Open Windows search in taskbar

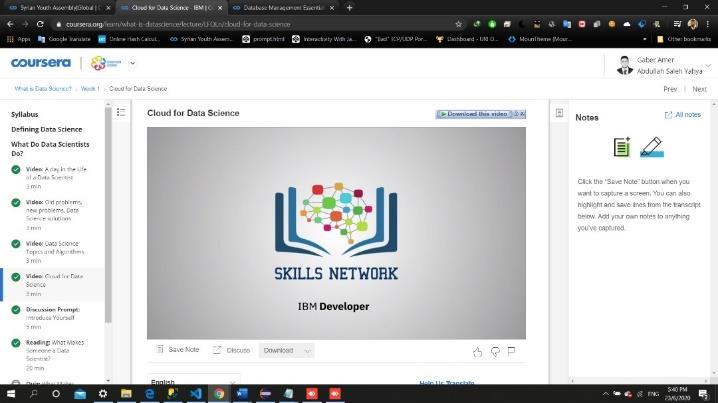pyautogui.click(x=33, y=394)
